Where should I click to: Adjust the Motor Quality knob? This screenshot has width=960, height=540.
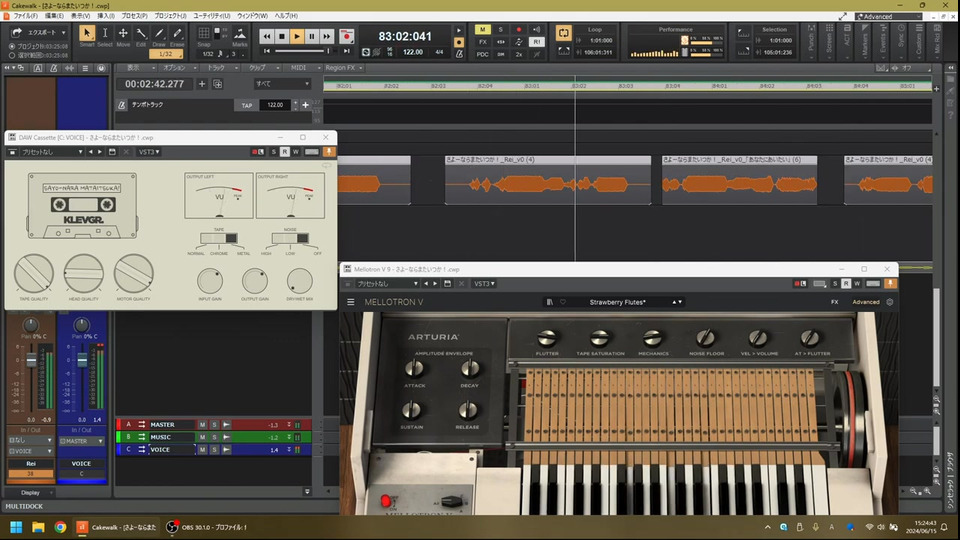[x=133, y=273]
